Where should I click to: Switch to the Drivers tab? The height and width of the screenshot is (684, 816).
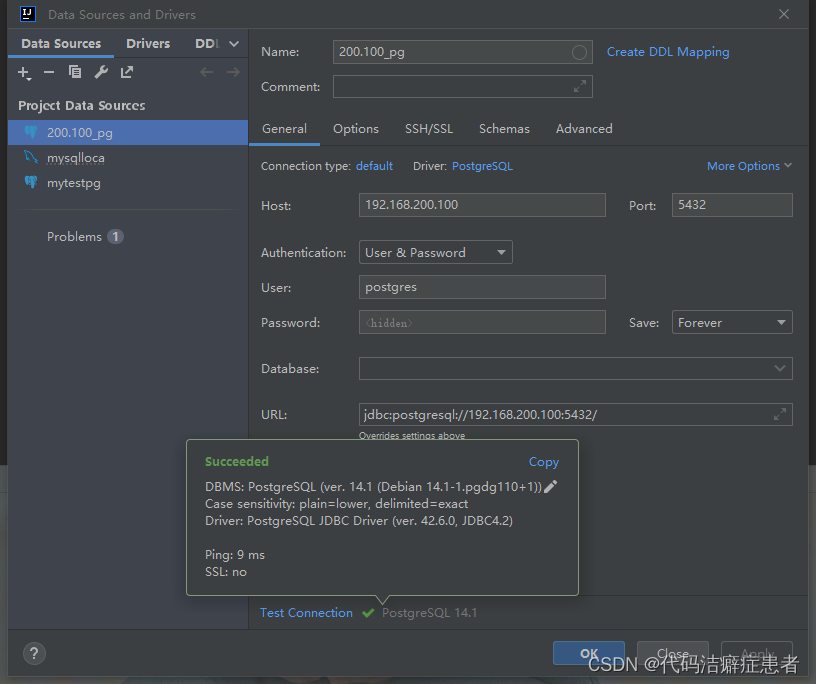click(x=148, y=43)
